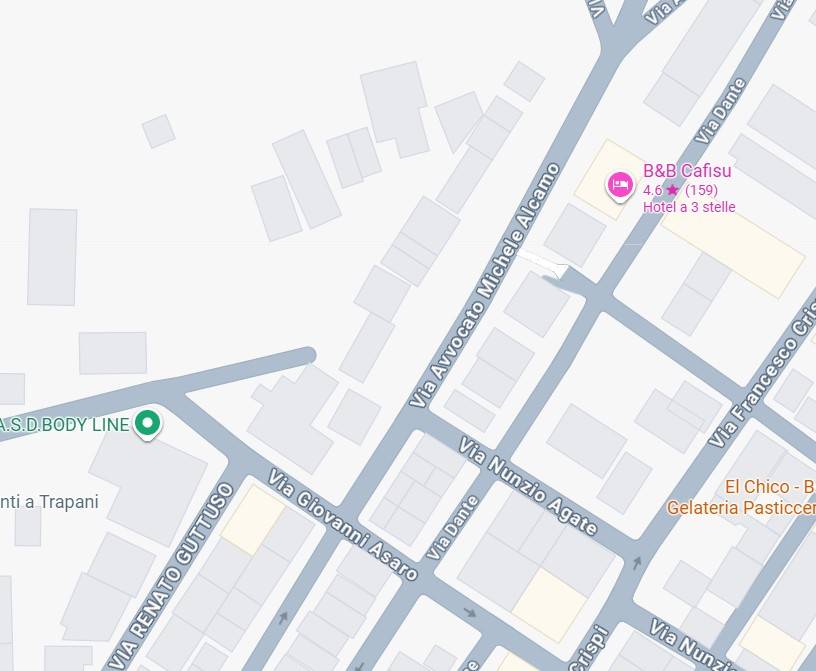The height and width of the screenshot is (671, 816).
Task: Click the VIA RENATO GUTTUSO street label
Action: pos(173,575)
